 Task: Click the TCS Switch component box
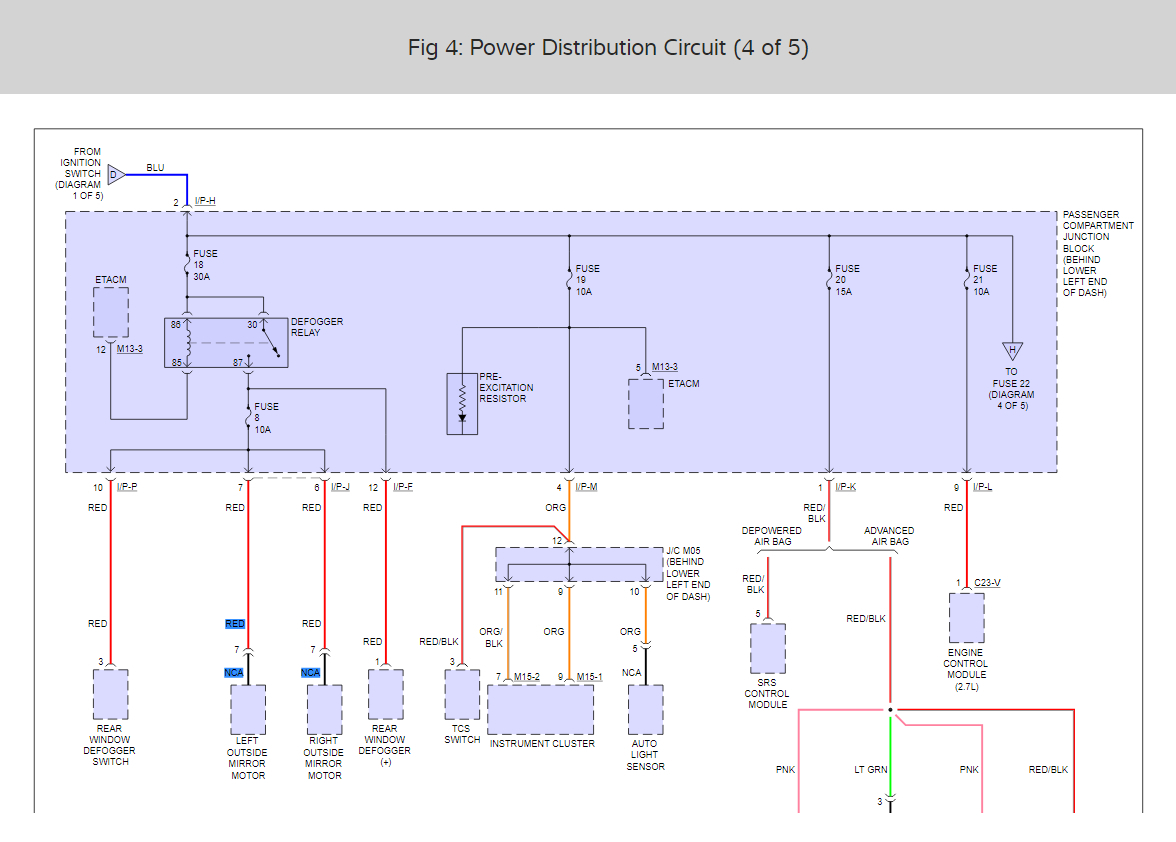coord(462,695)
